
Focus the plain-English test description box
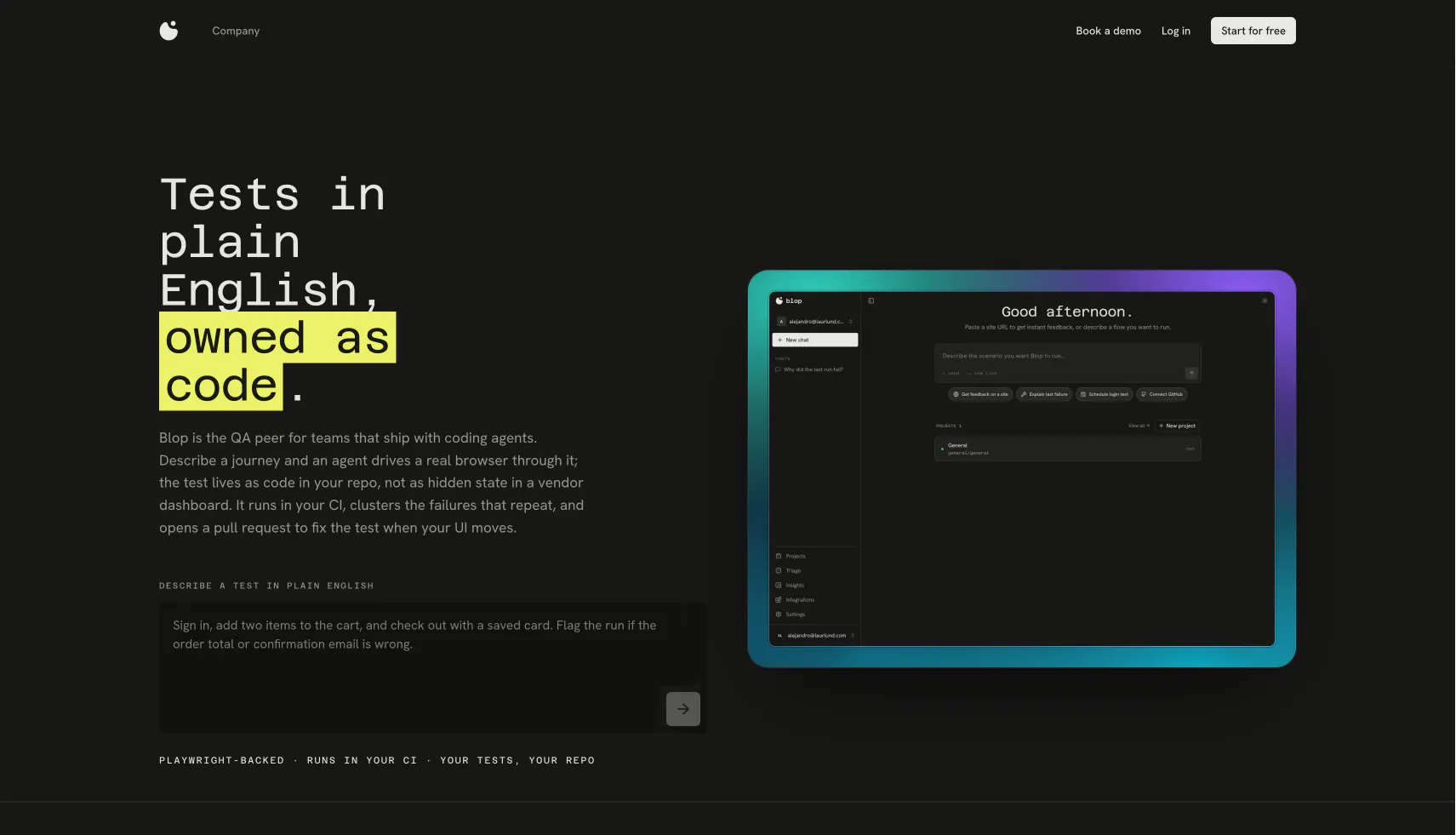(x=432, y=667)
